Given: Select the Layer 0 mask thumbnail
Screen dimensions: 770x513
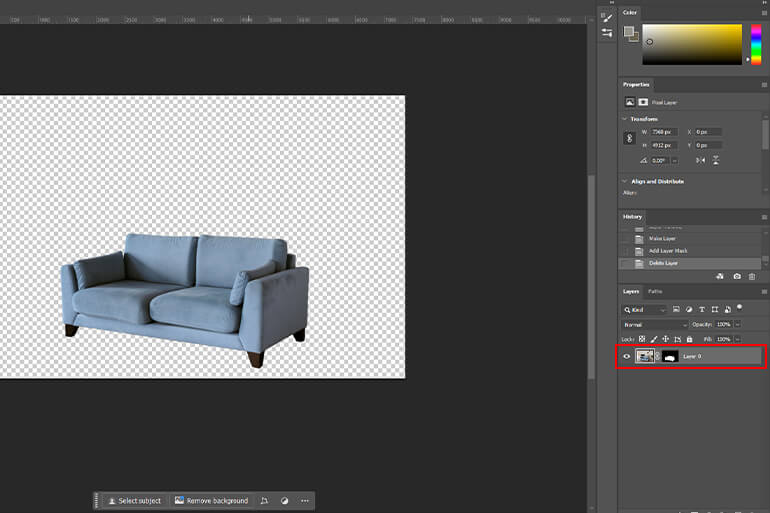Looking at the screenshot, I should [x=670, y=356].
